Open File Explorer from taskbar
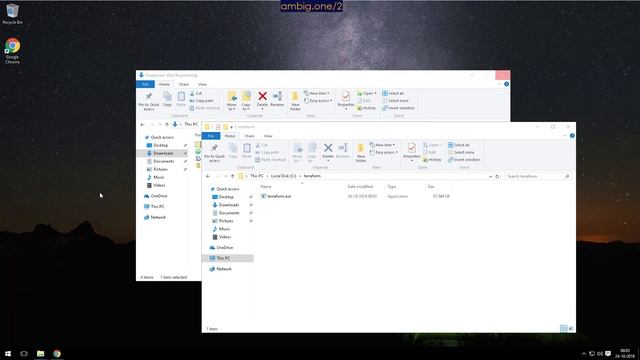 pos(40,353)
